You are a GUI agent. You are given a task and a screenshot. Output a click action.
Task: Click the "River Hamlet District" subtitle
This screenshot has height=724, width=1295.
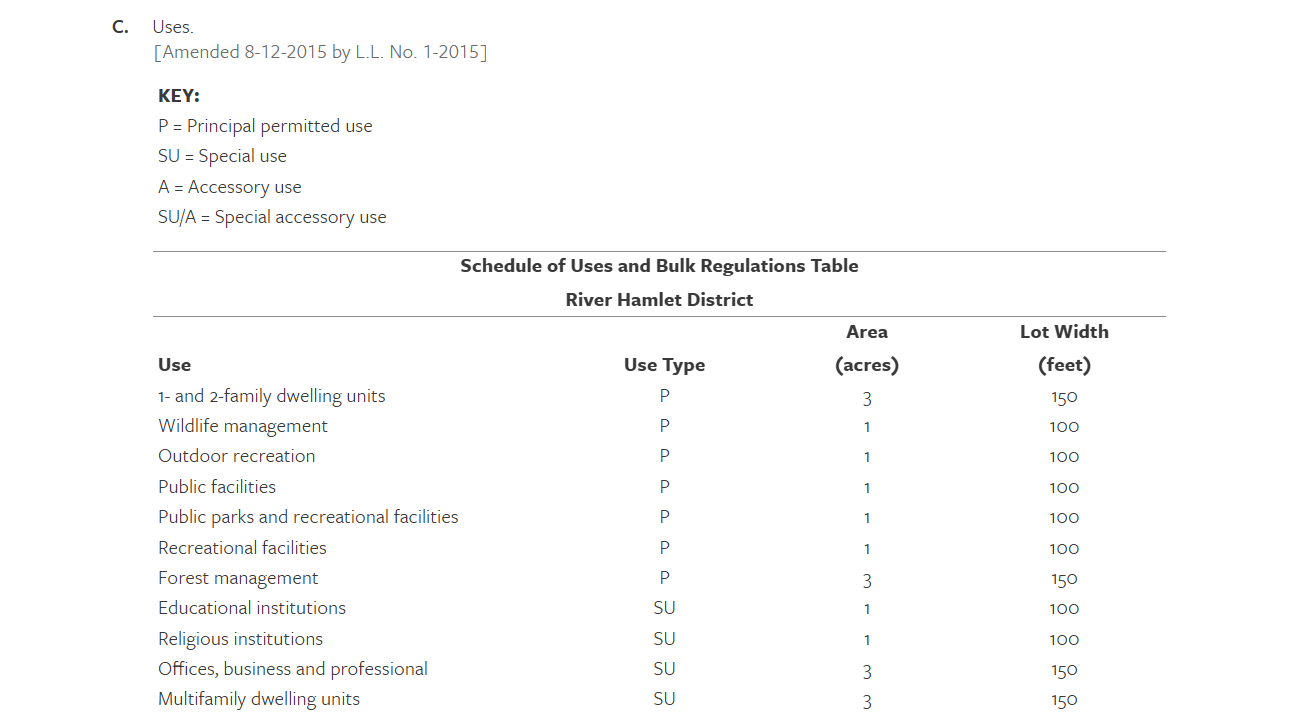[x=659, y=300]
